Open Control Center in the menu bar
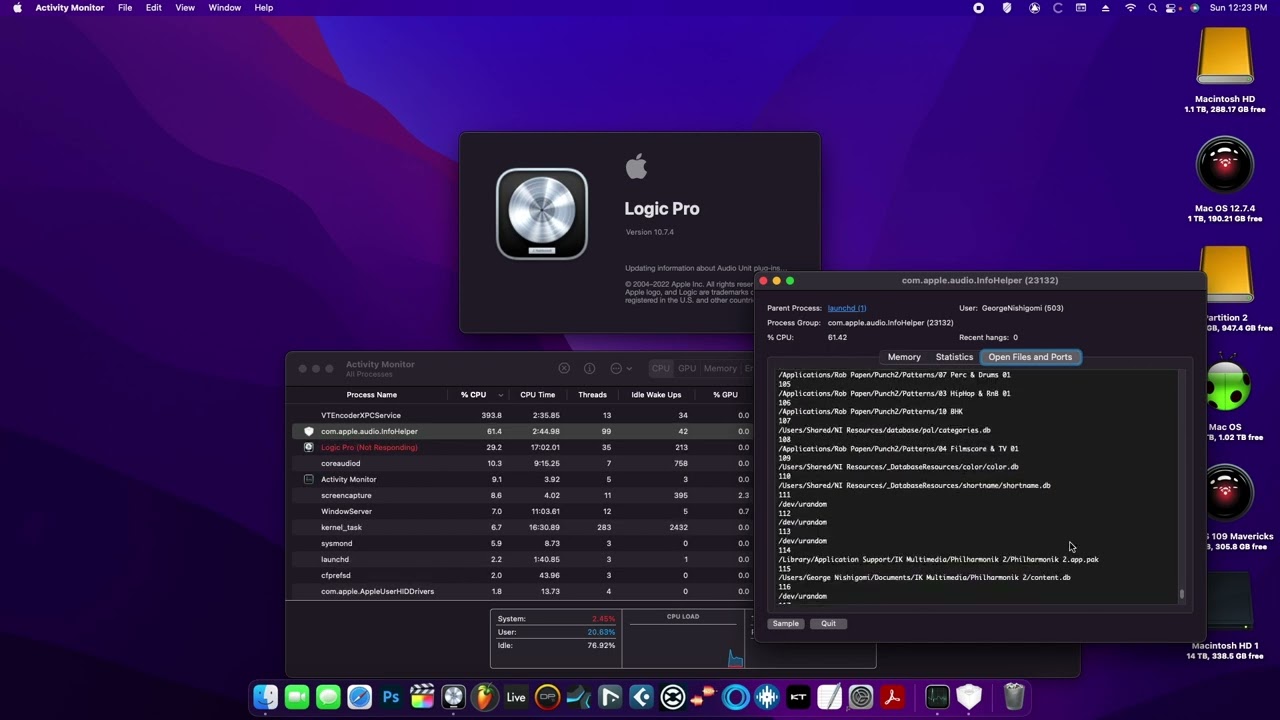This screenshot has height=720, width=1280. point(1173,8)
